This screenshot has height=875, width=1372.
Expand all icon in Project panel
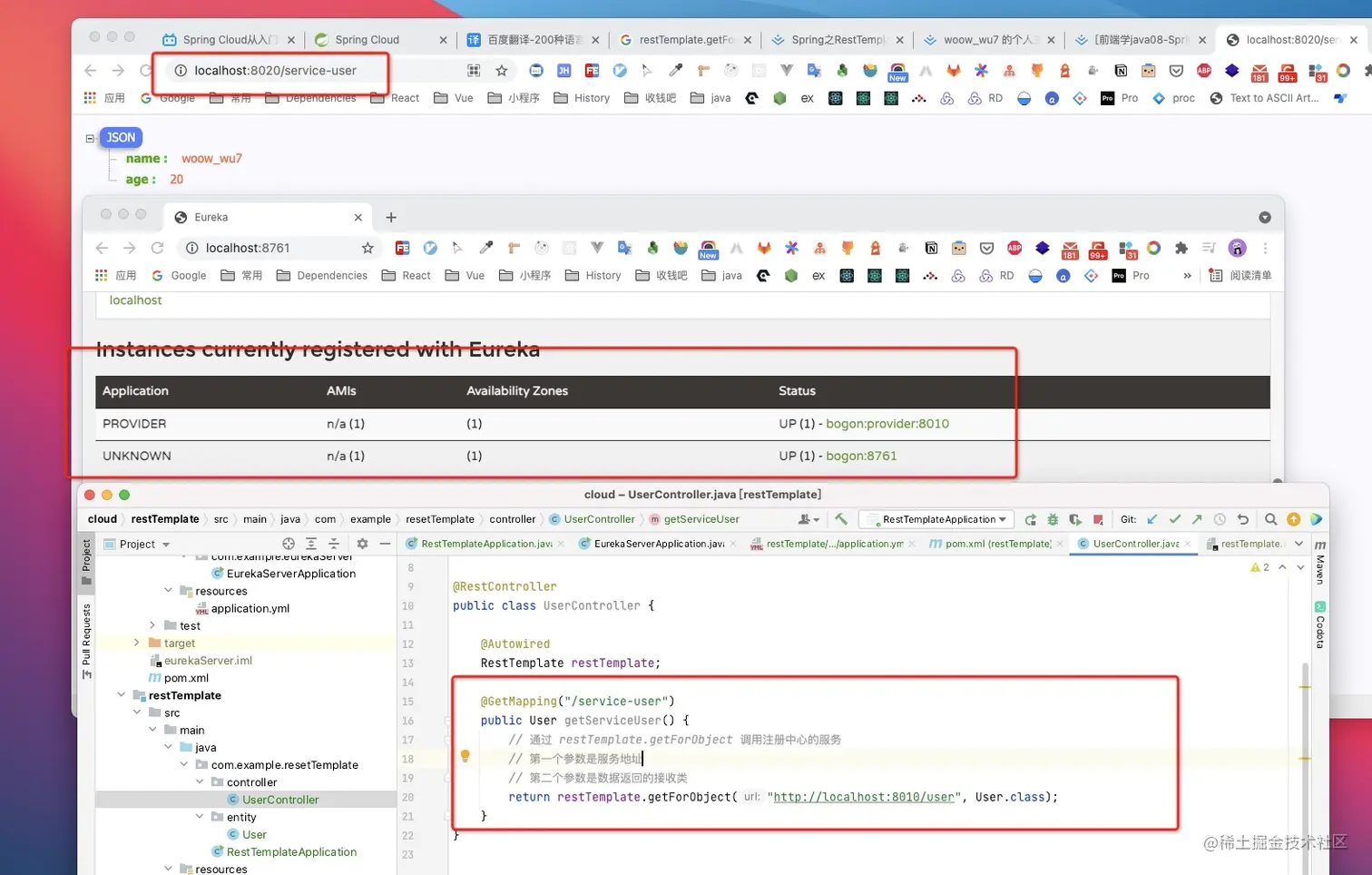311,544
